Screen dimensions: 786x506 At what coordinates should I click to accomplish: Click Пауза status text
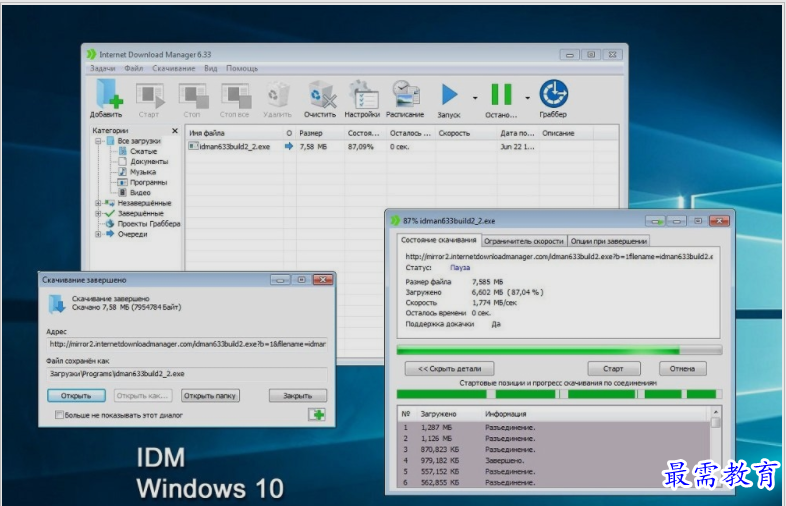tap(460, 268)
